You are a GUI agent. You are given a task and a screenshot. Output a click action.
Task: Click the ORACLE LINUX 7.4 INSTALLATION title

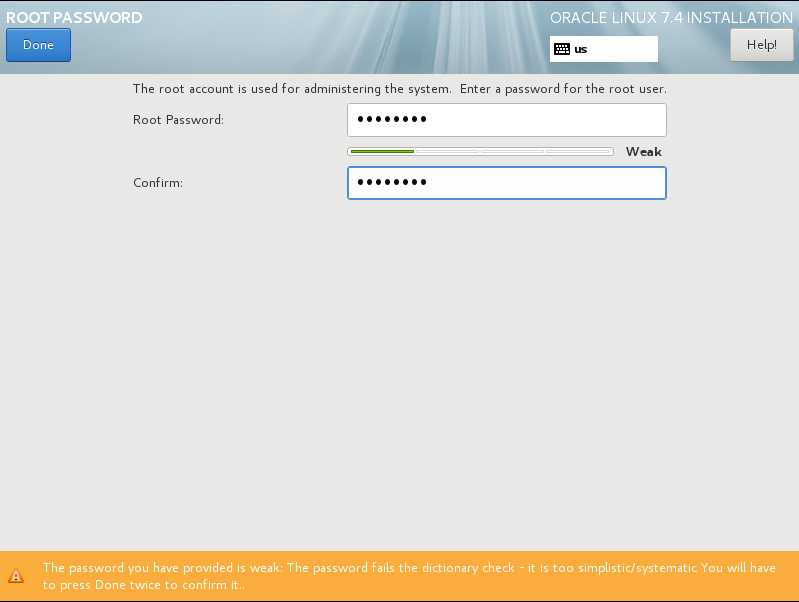[x=671, y=17]
